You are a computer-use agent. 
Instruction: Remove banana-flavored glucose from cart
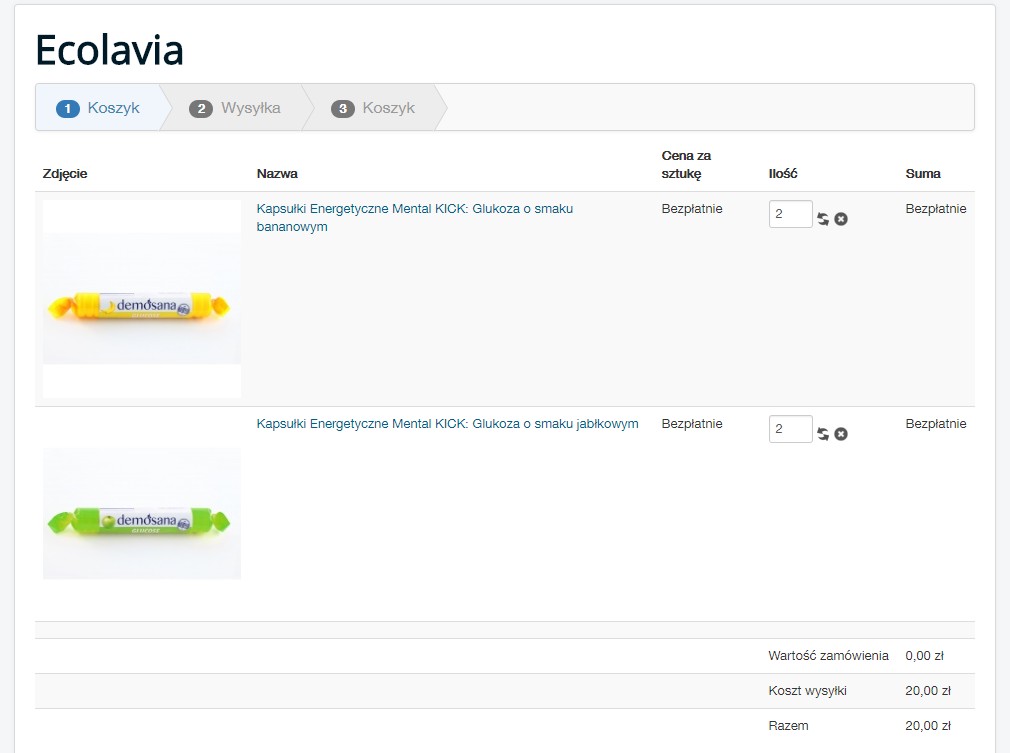pyautogui.click(x=841, y=219)
